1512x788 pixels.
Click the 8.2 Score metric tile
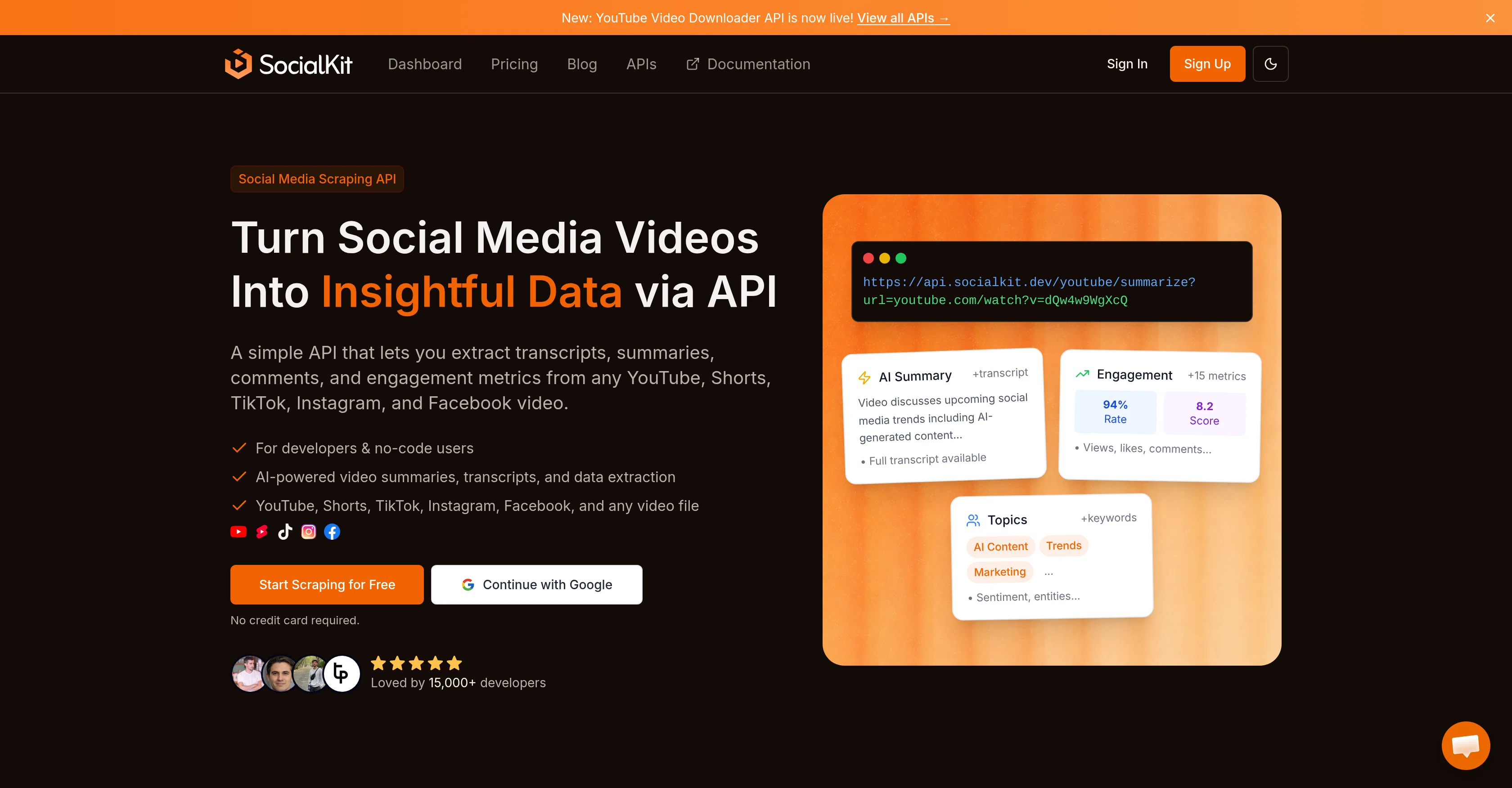pos(1204,413)
